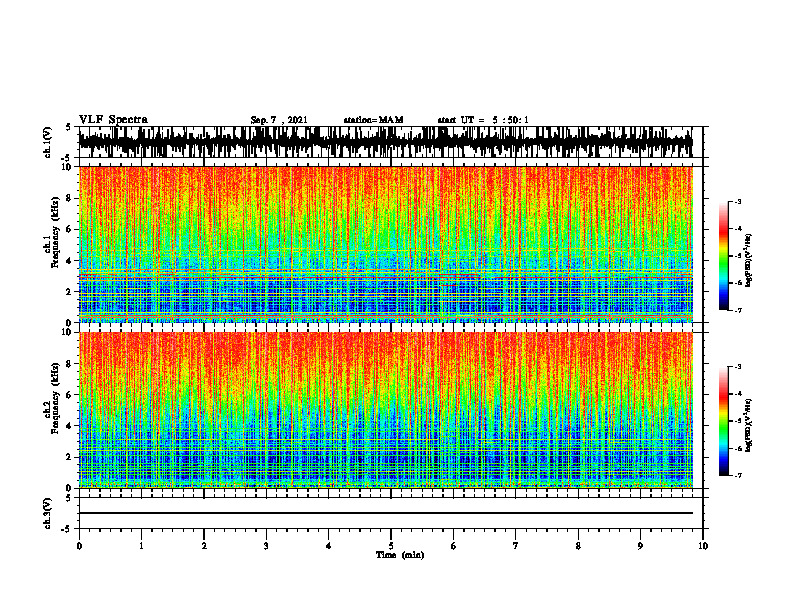Image resolution: width=792 pixels, height=612 pixels.
Task: Click the ch.1 color bar log(PSD) label
Action: pos(749,261)
